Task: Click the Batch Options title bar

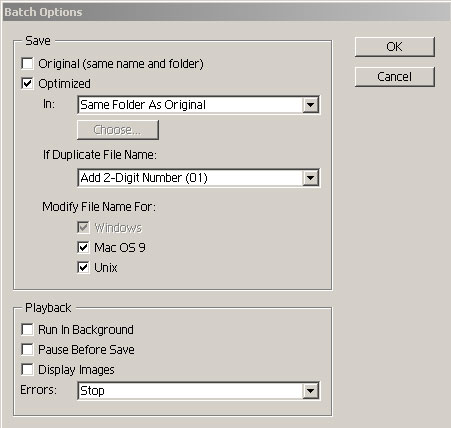Action: (x=225, y=12)
